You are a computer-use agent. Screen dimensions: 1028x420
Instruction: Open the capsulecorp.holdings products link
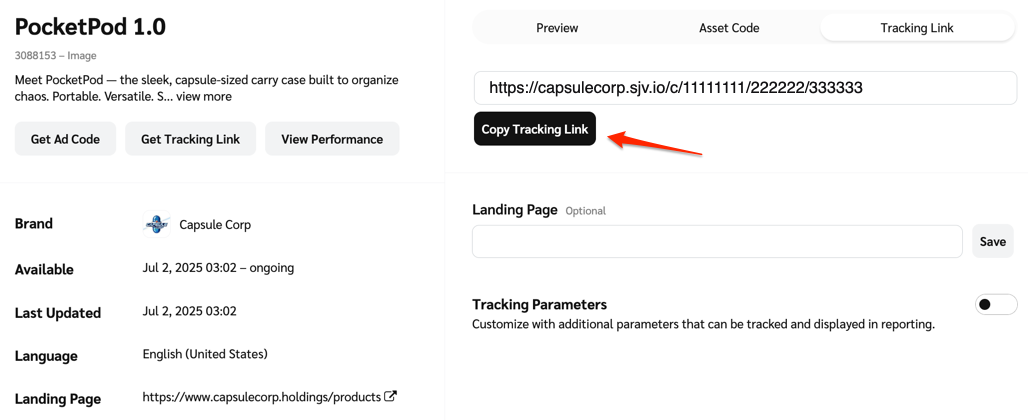pos(261,397)
